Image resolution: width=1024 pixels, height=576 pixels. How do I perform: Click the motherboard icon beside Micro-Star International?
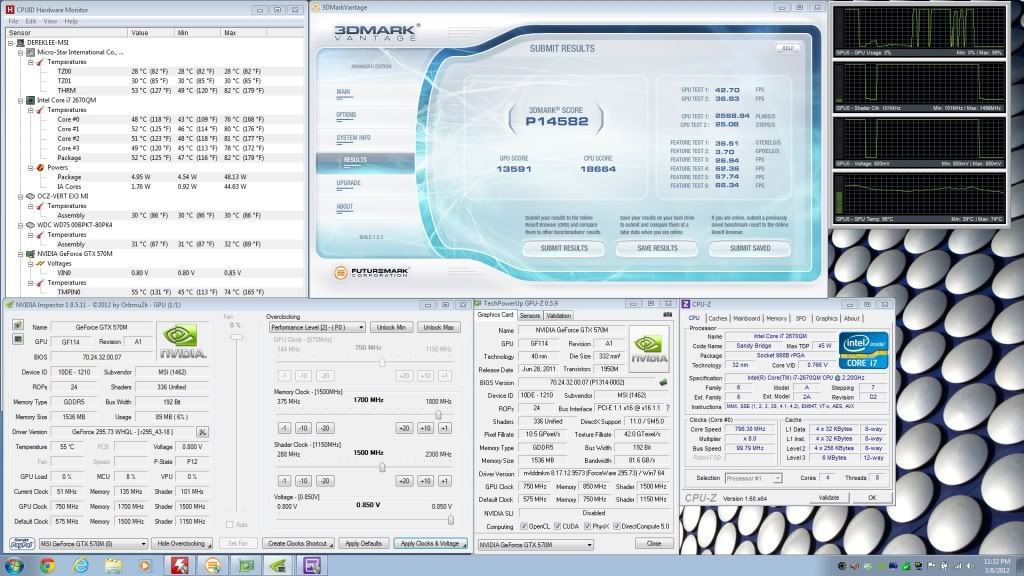tap(30, 52)
